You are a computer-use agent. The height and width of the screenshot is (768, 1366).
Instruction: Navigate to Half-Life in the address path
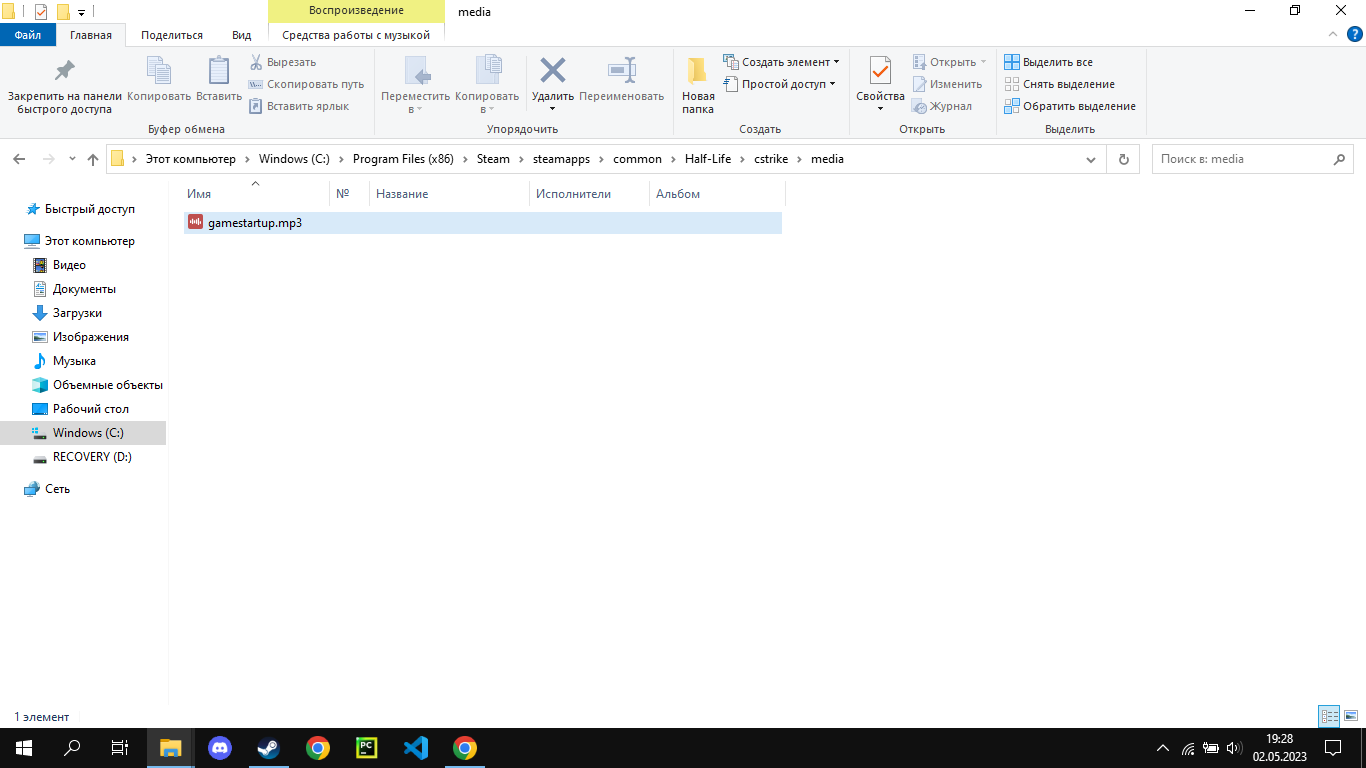pyautogui.click(x=708, y=159)
